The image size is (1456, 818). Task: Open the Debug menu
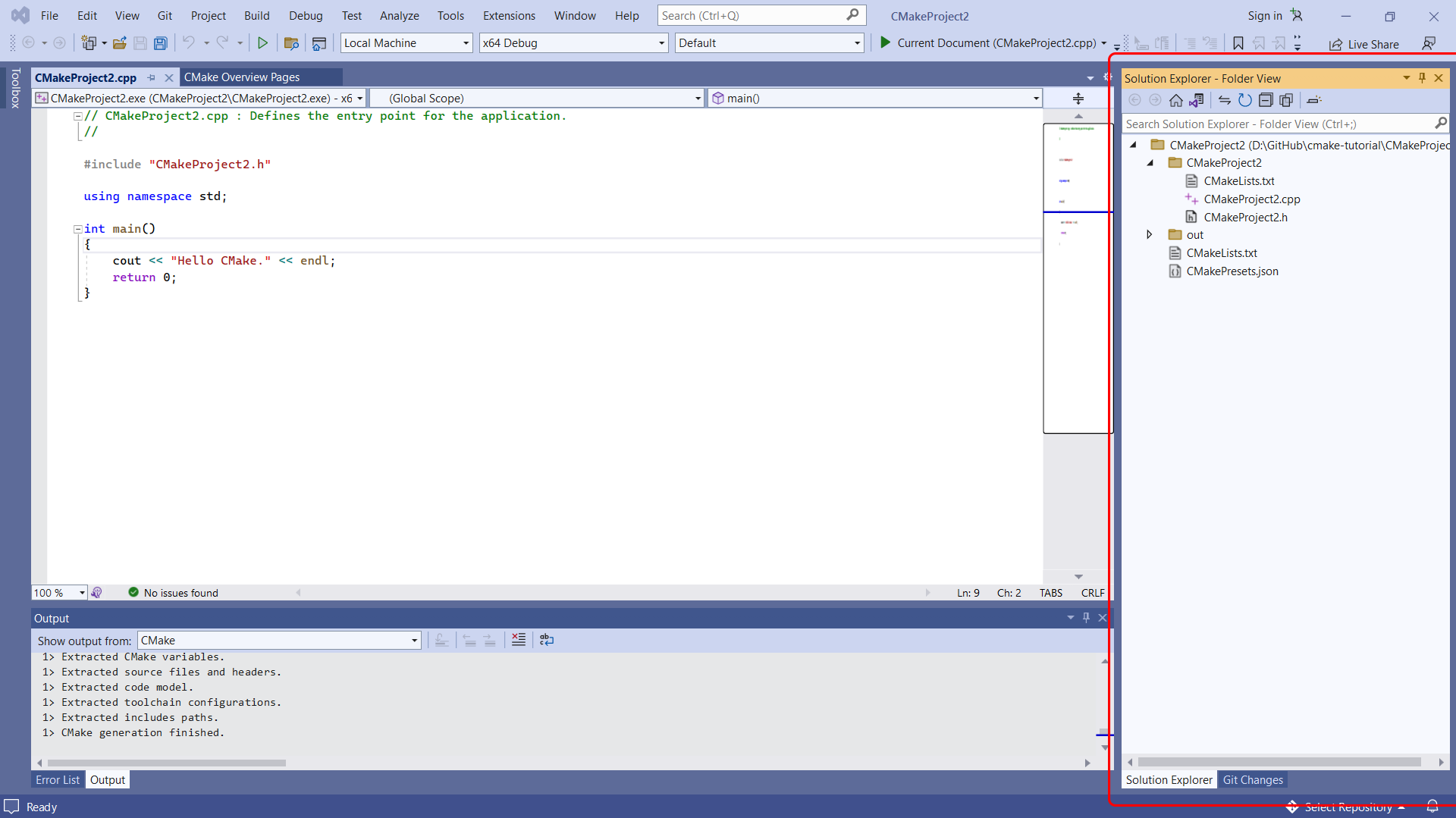point(306,15)
